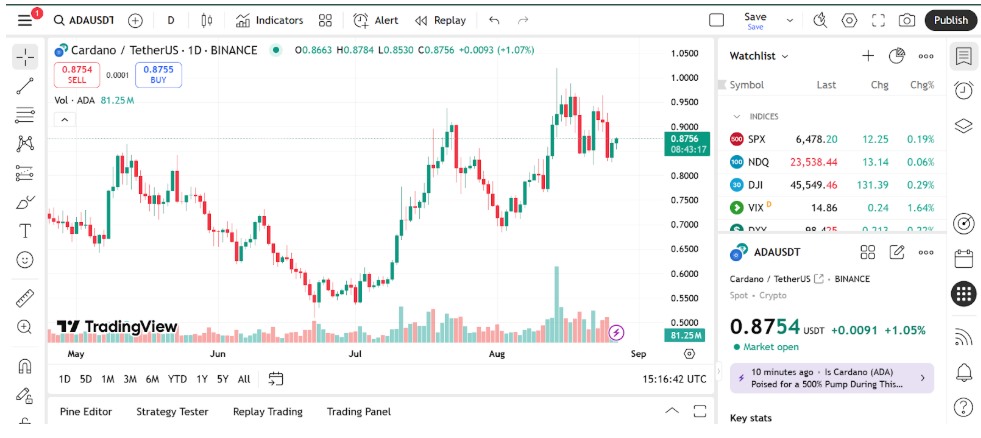Expand the Save layout dropdown arrow

pos(790,21)
